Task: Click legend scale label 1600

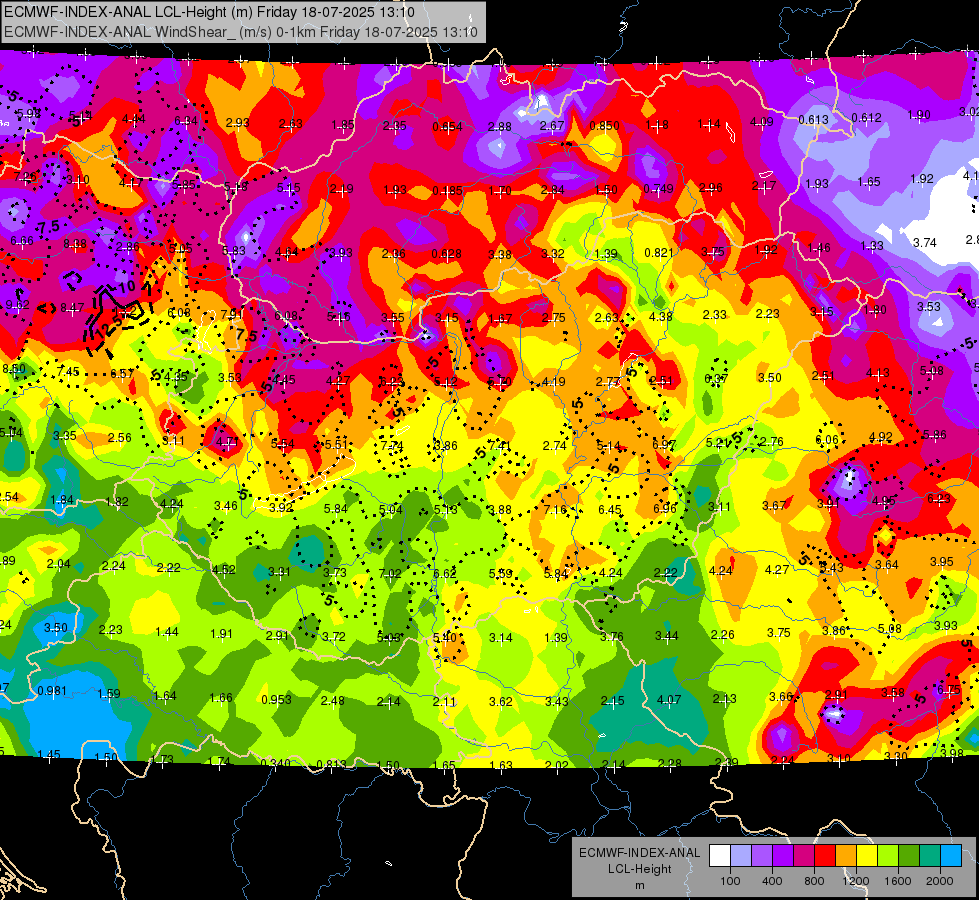Action: (x=898, y=881)
